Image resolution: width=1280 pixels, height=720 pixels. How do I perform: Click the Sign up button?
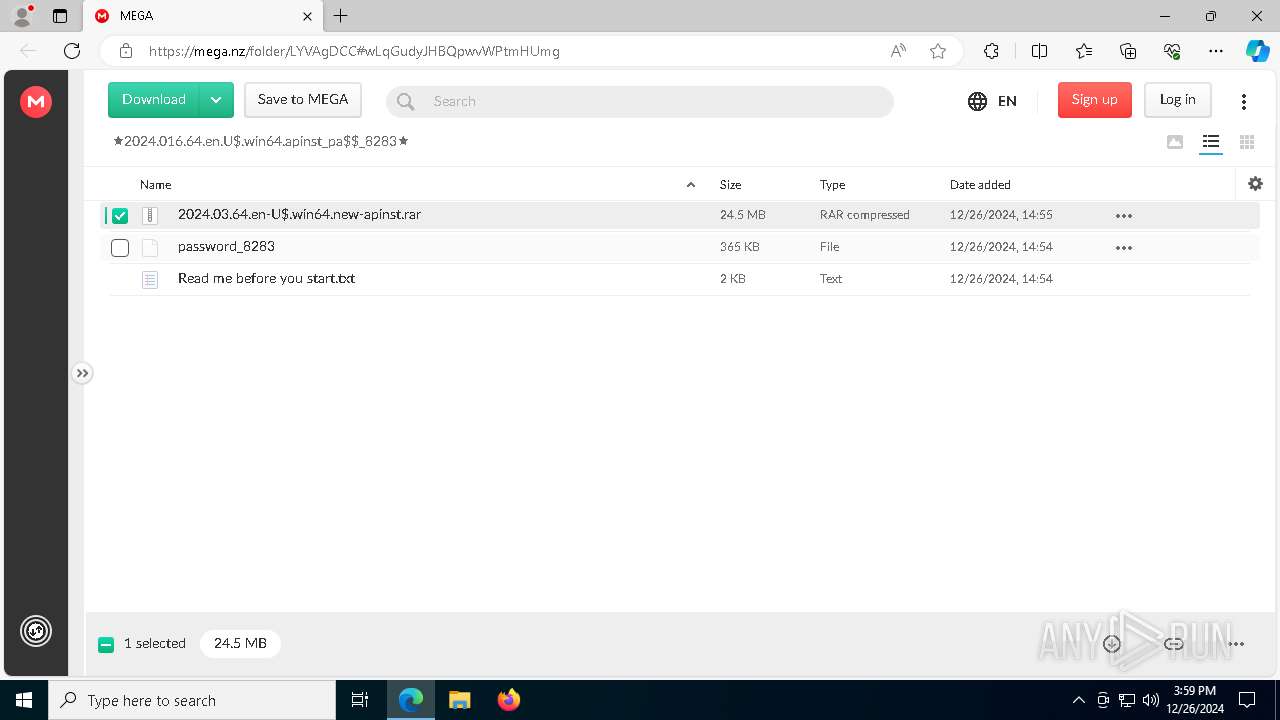pos(1095,100)
